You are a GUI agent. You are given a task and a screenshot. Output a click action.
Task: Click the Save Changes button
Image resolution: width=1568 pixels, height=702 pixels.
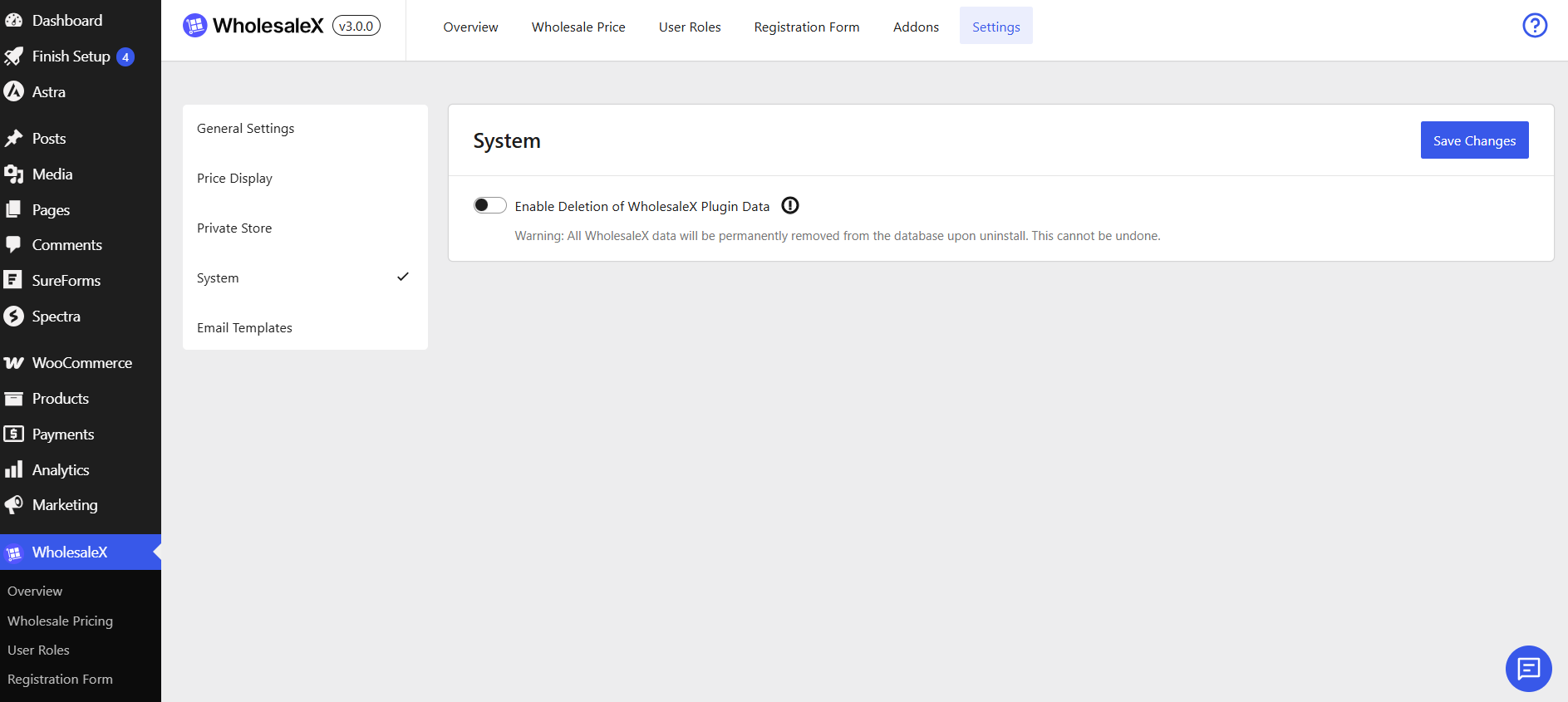(x=1475, y=140)
